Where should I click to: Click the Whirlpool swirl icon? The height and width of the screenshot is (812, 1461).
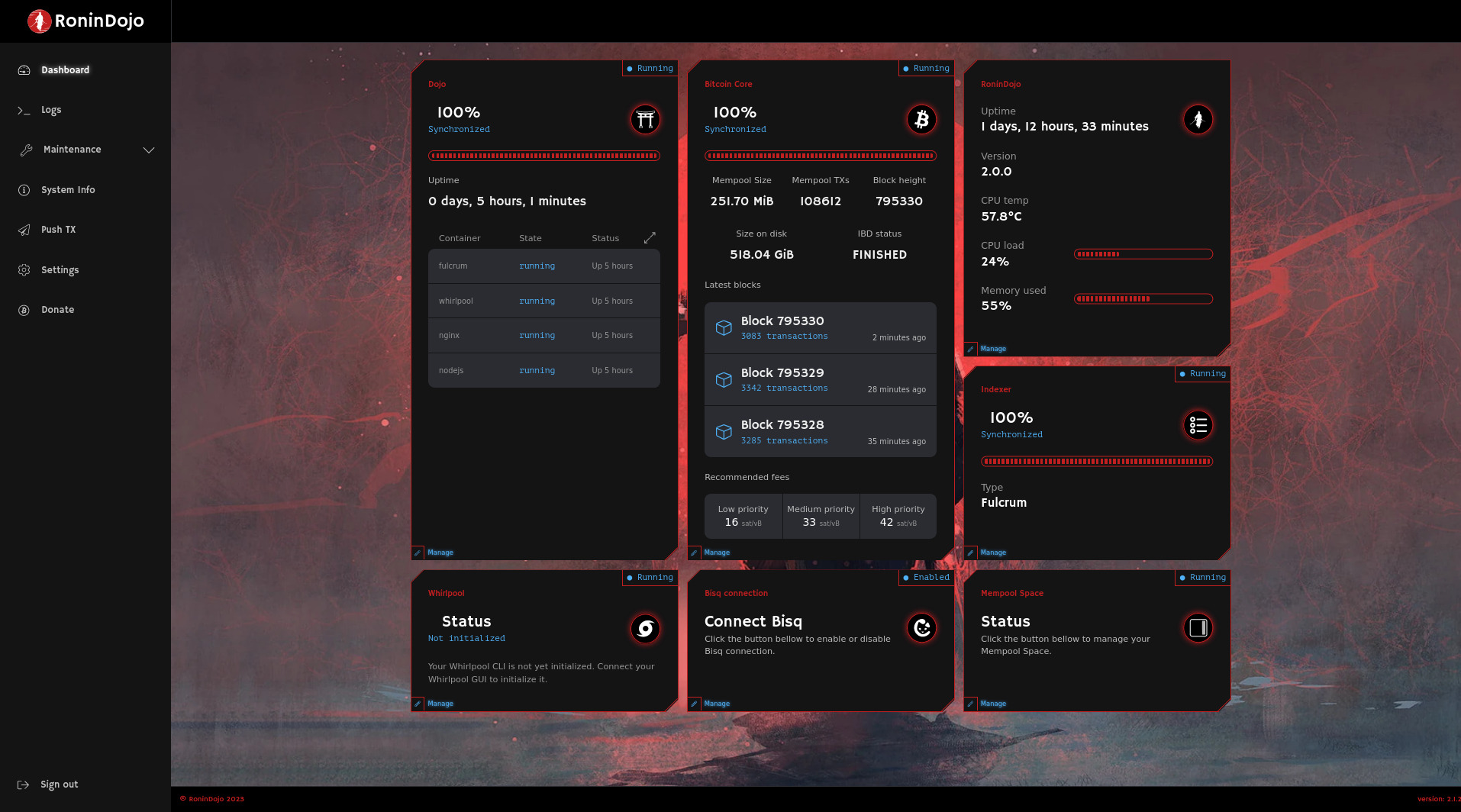[645, 628]
